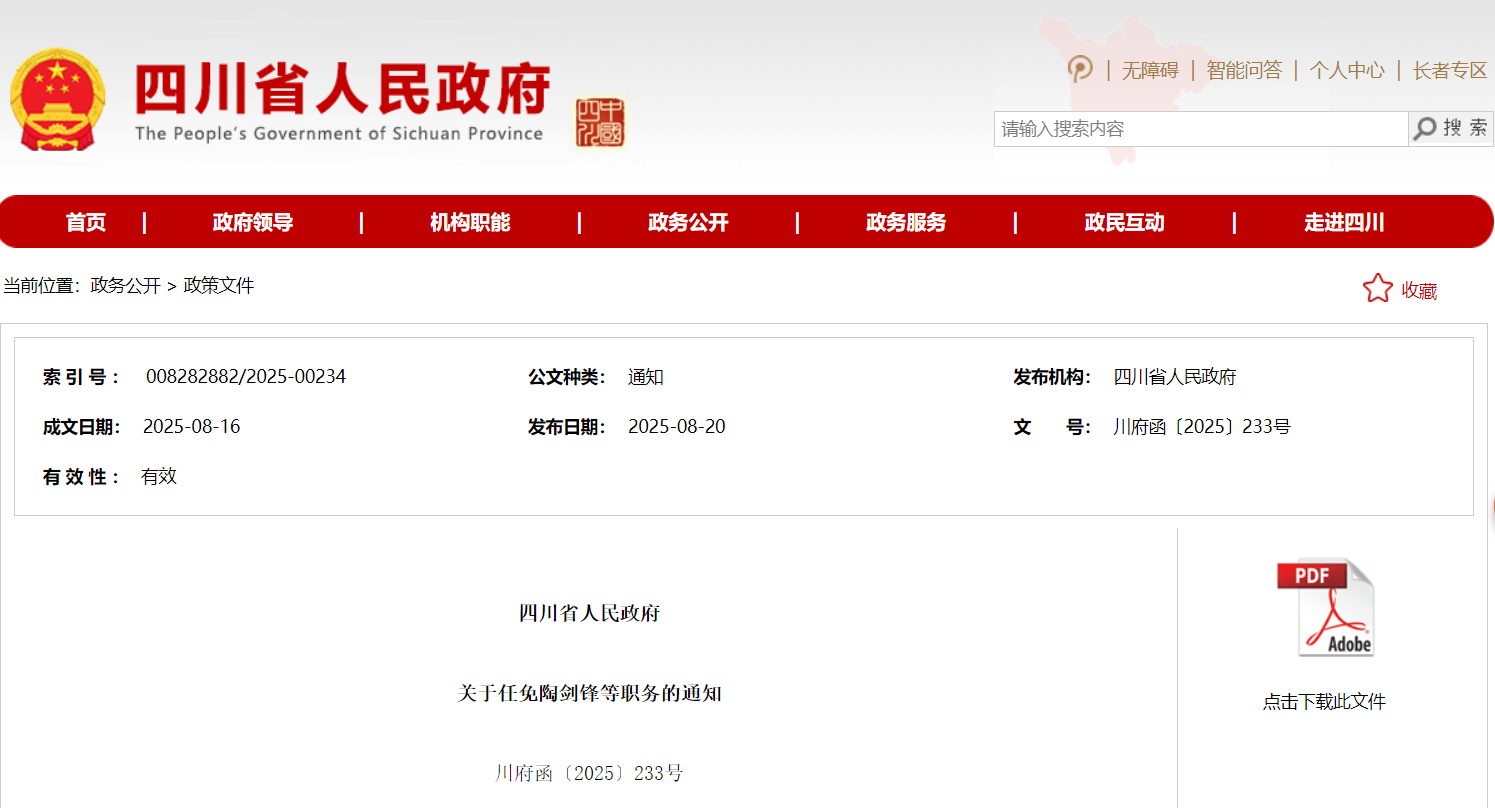The width and height of the screenshot is (1495, 808).
Task: Navigate to 政民互动 section
Action: point(1124,222)
